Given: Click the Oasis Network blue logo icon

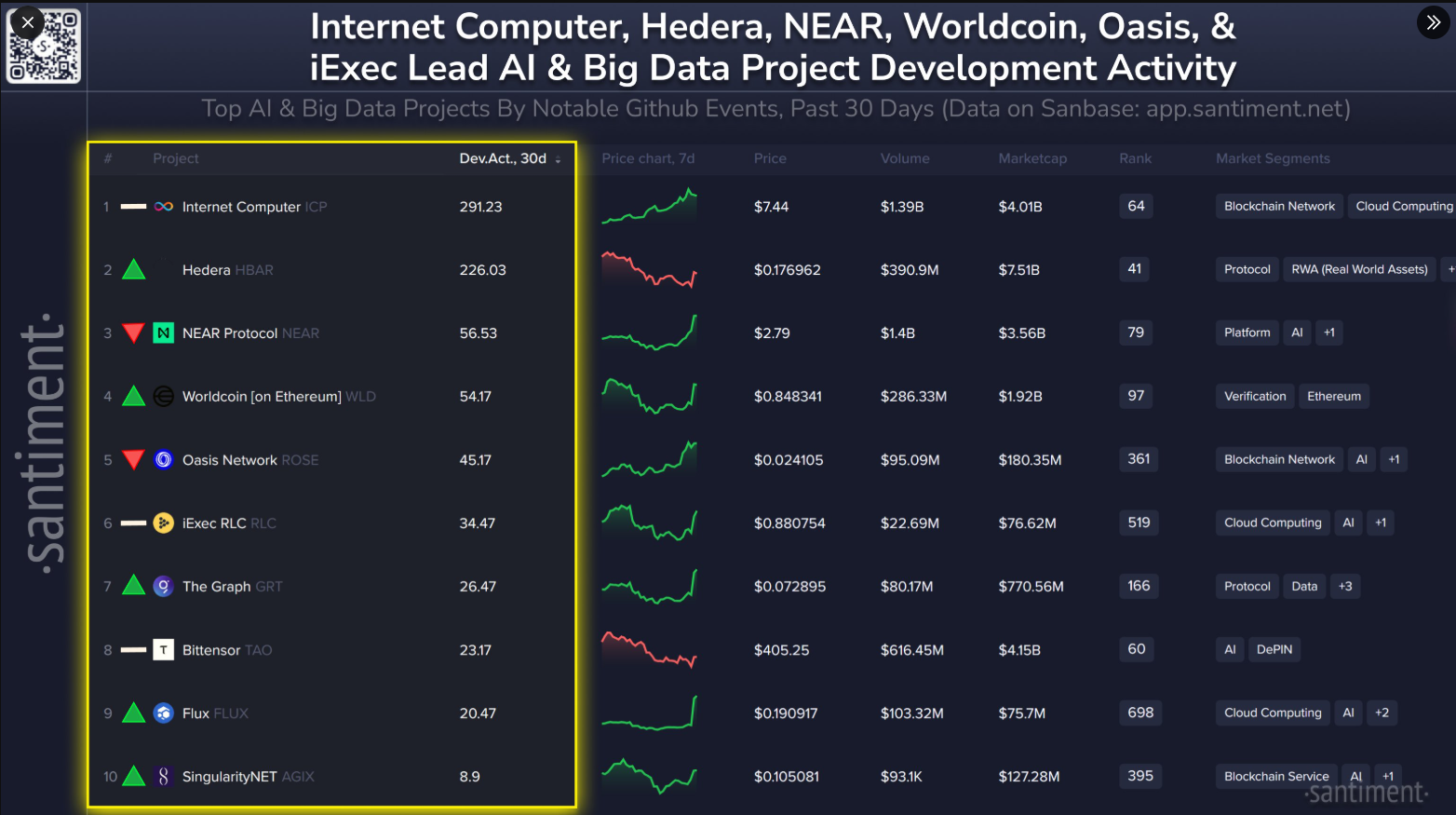Looking at the screenshot, I should point(164,460).
